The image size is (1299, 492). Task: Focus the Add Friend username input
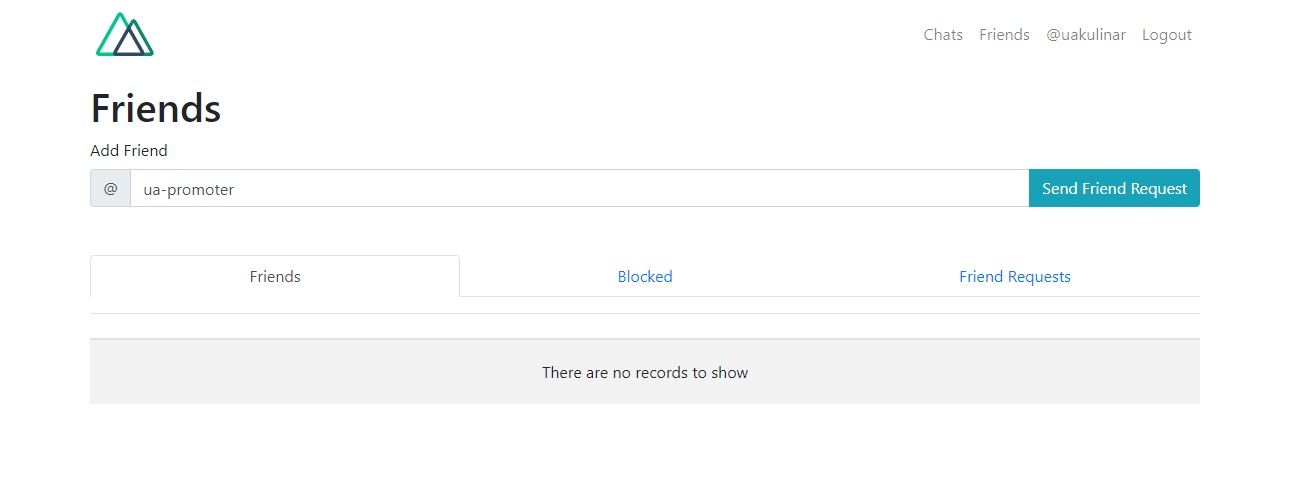pos(580,188)
